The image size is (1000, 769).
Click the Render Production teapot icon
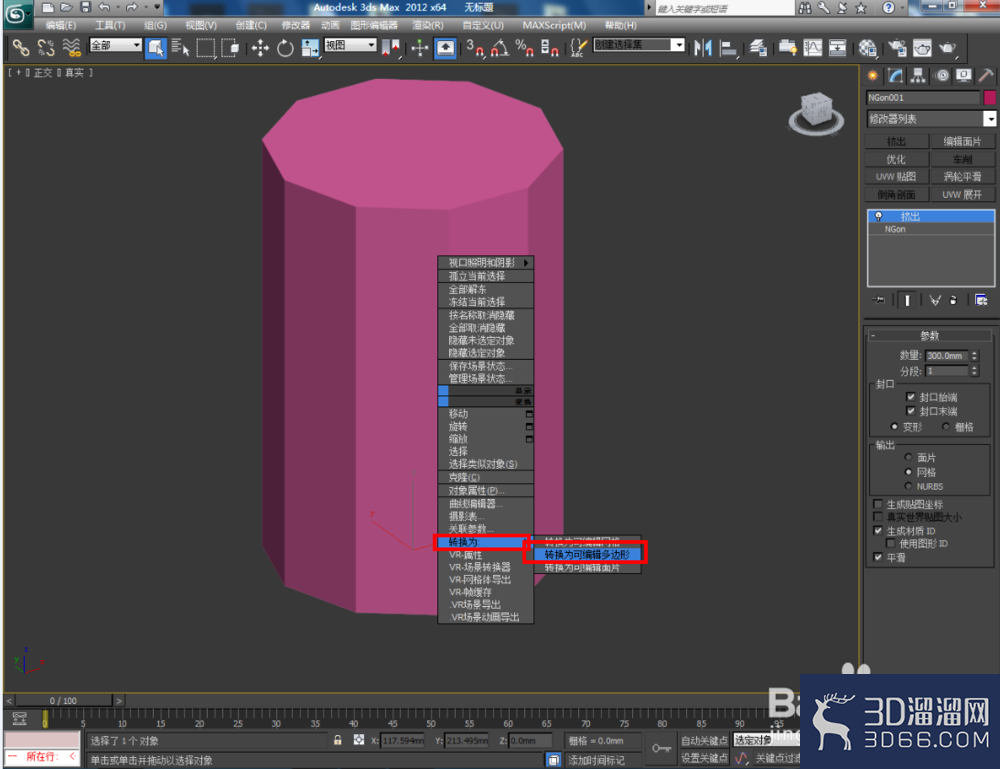pyautogui.click(x=948, y=48)
